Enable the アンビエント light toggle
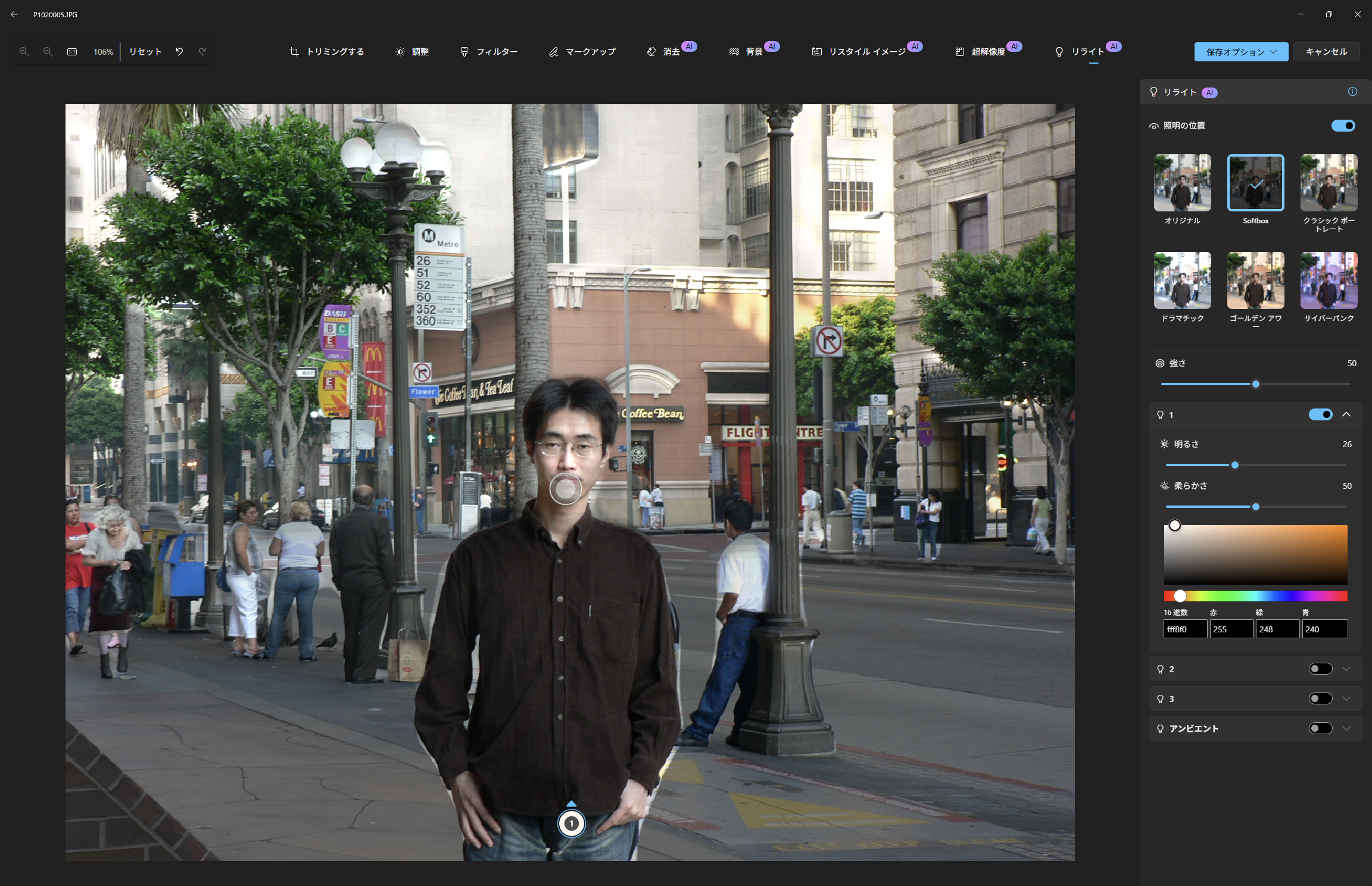 pyautogui.click(x=1320, y=728)
